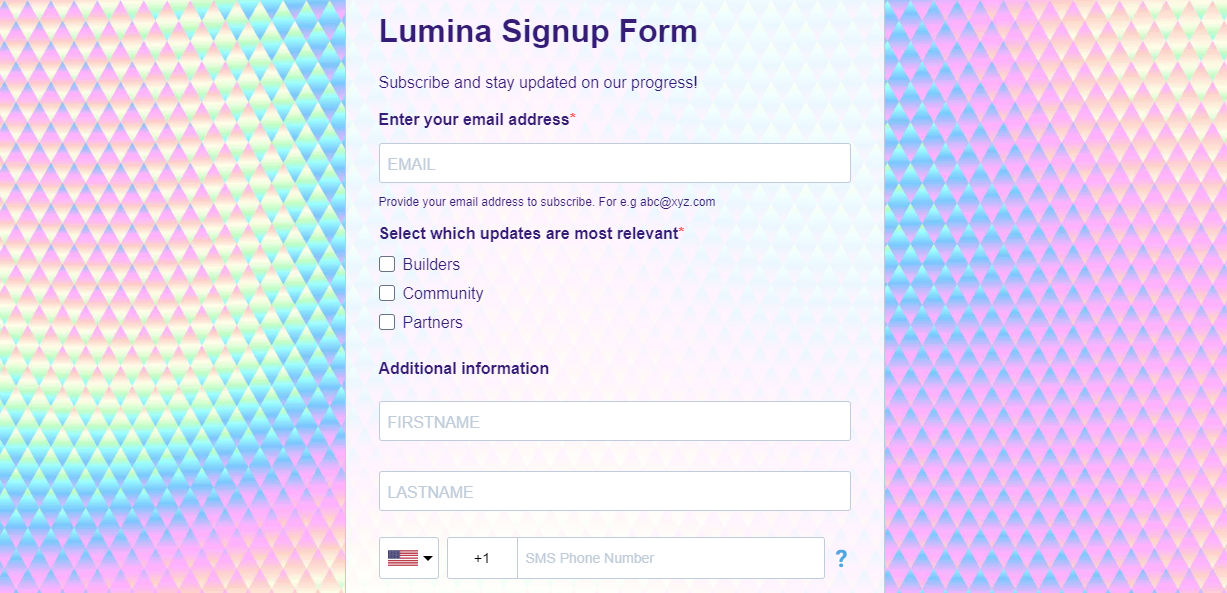Click the "Community" label text
This screenshot has height=593, width=1227.
click(x=443, y=293)
